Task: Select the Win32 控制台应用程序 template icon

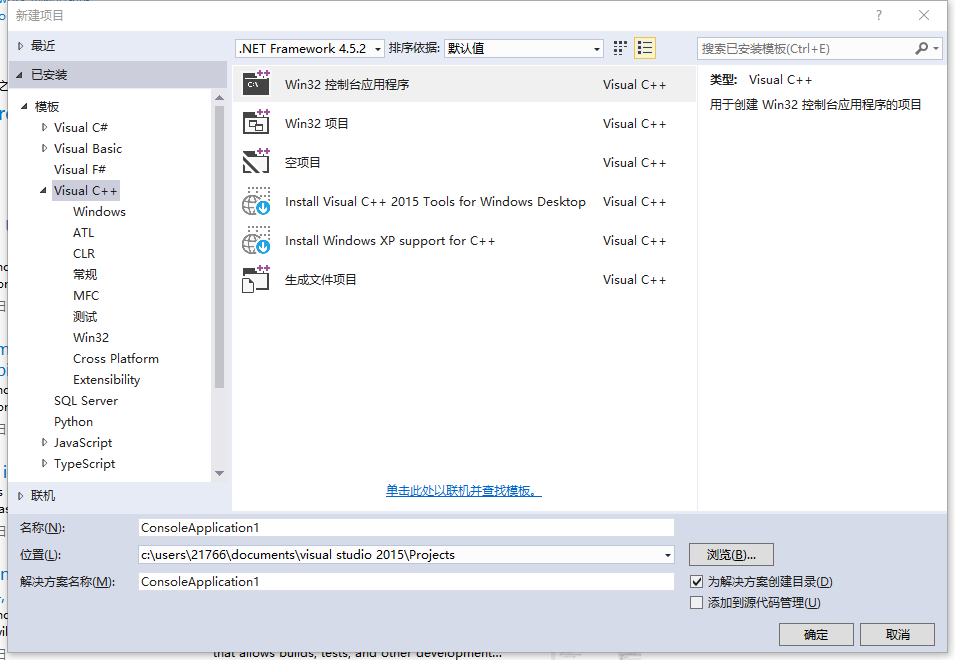Action: tap(256, 84)
